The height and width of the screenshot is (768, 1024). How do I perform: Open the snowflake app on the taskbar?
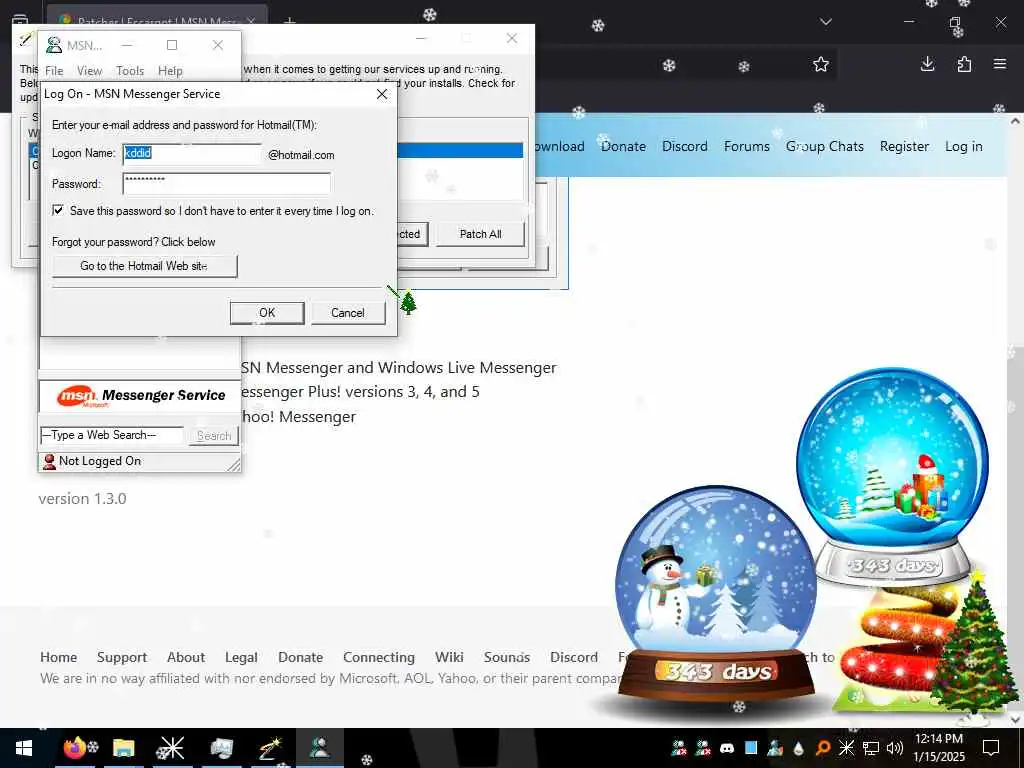pyautogui.click(x=172, y=748)
